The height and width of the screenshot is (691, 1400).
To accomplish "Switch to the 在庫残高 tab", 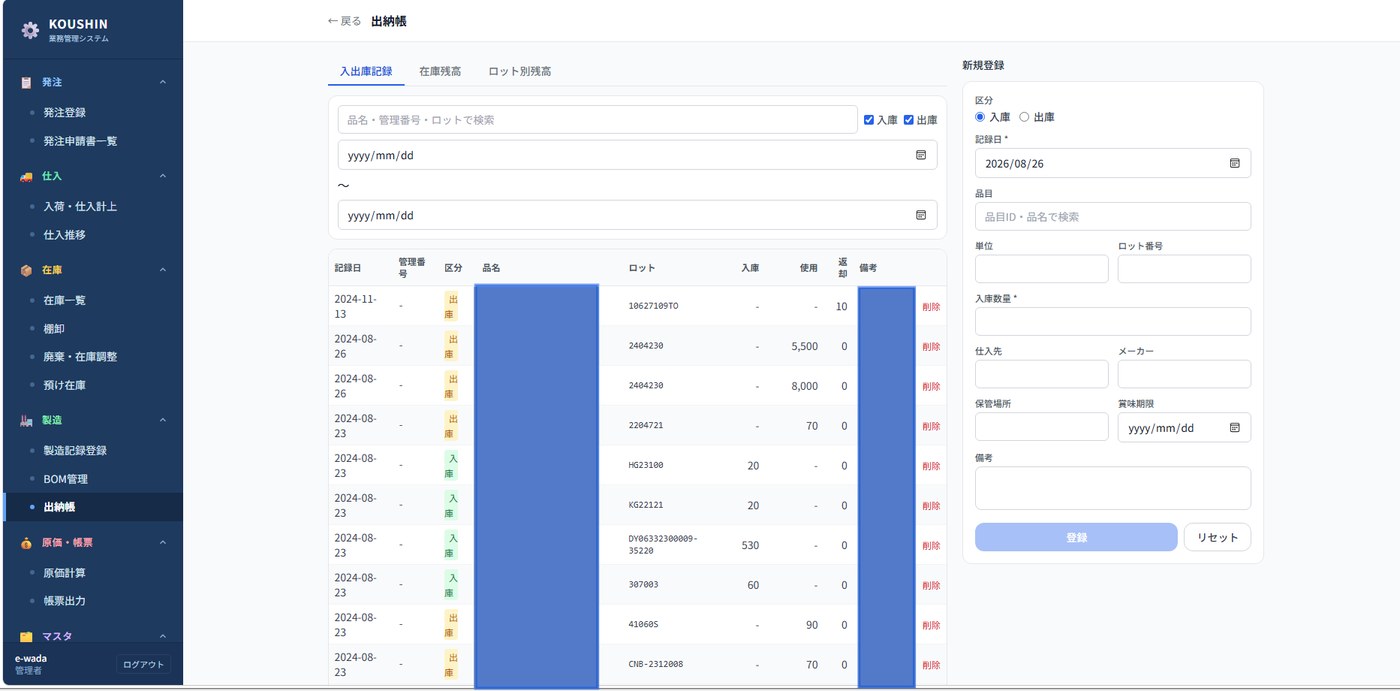I will (440, 72).
